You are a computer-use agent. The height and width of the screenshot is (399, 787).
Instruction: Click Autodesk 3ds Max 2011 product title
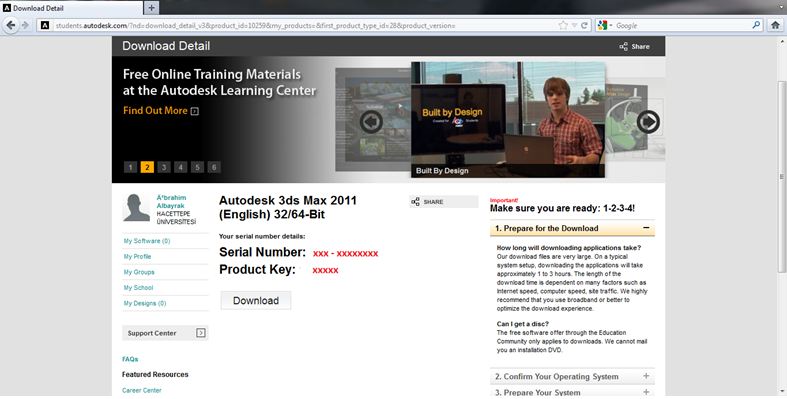point(288,207)
